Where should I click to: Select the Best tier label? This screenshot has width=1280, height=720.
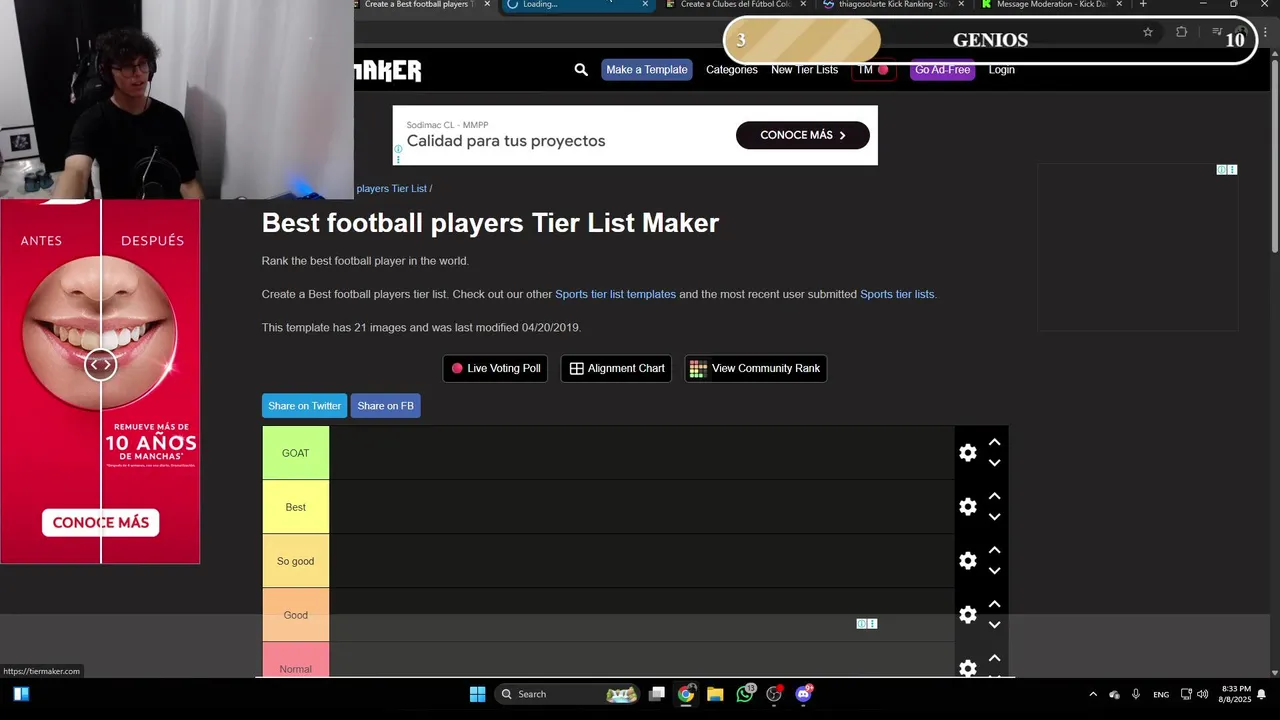[295, 507]
